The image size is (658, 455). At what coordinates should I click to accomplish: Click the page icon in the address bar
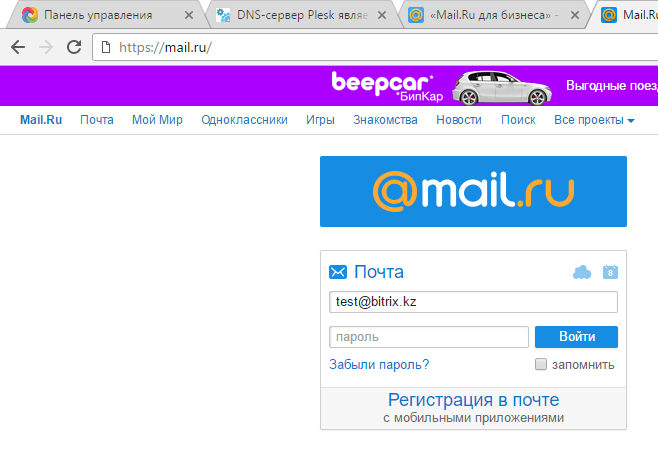click(x=106, y=47)
